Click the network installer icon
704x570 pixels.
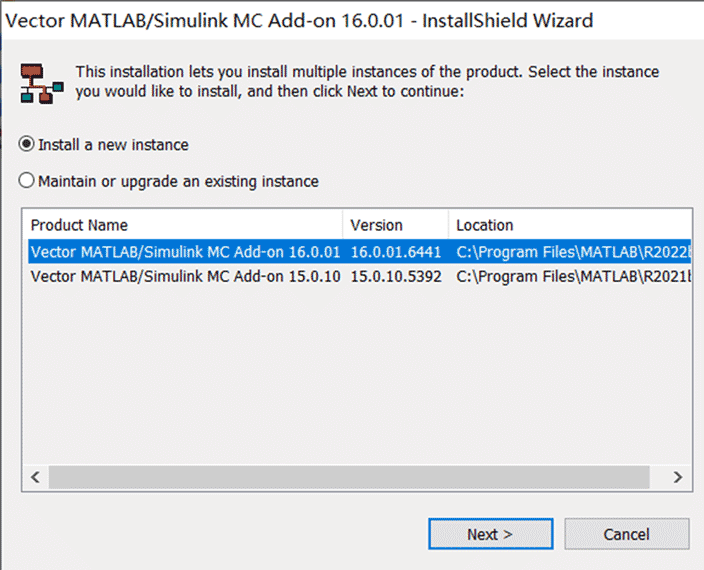[42, 83]
